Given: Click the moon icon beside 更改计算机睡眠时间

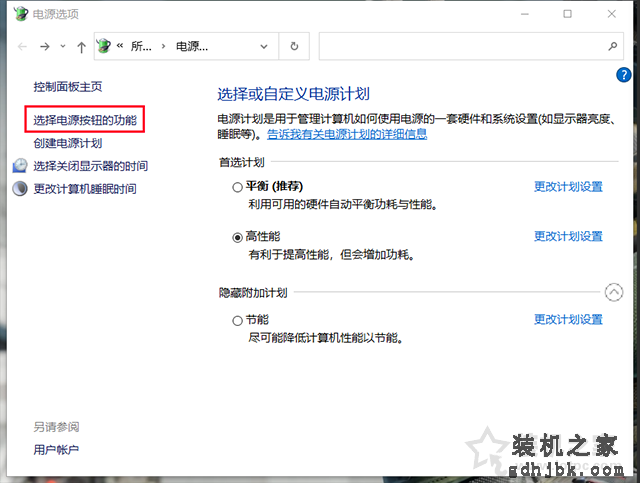Looking at the screenshot, I should click(x=20, y=189).
